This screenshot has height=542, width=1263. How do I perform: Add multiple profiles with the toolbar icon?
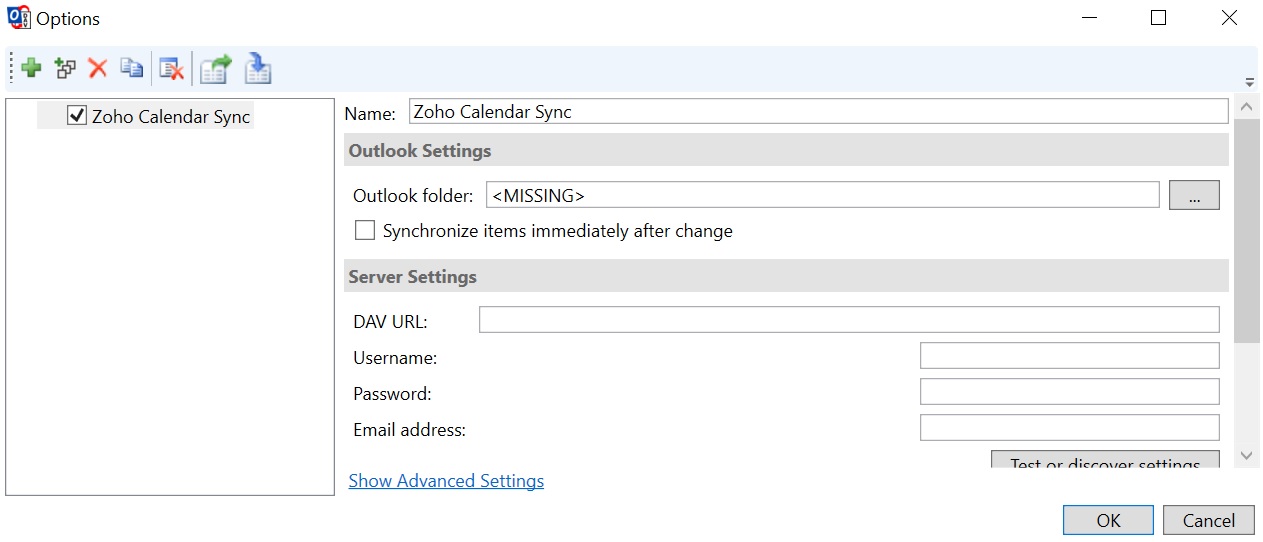click(66, 68)
